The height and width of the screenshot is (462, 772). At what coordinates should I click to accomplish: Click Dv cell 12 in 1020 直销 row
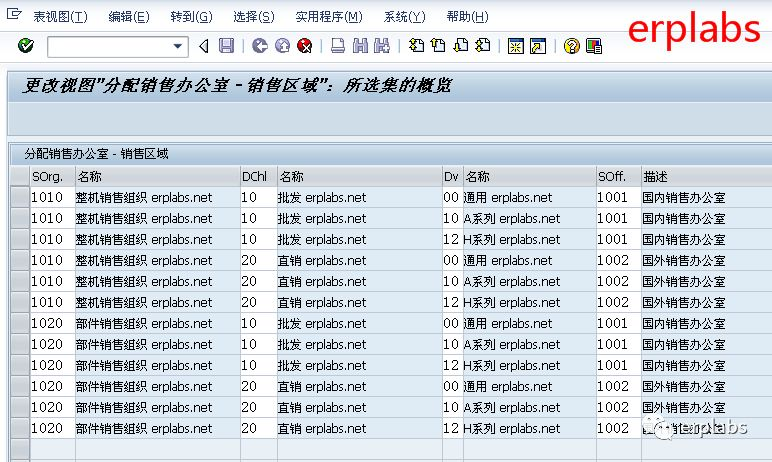pyautogui.click(x=451, y=429)
